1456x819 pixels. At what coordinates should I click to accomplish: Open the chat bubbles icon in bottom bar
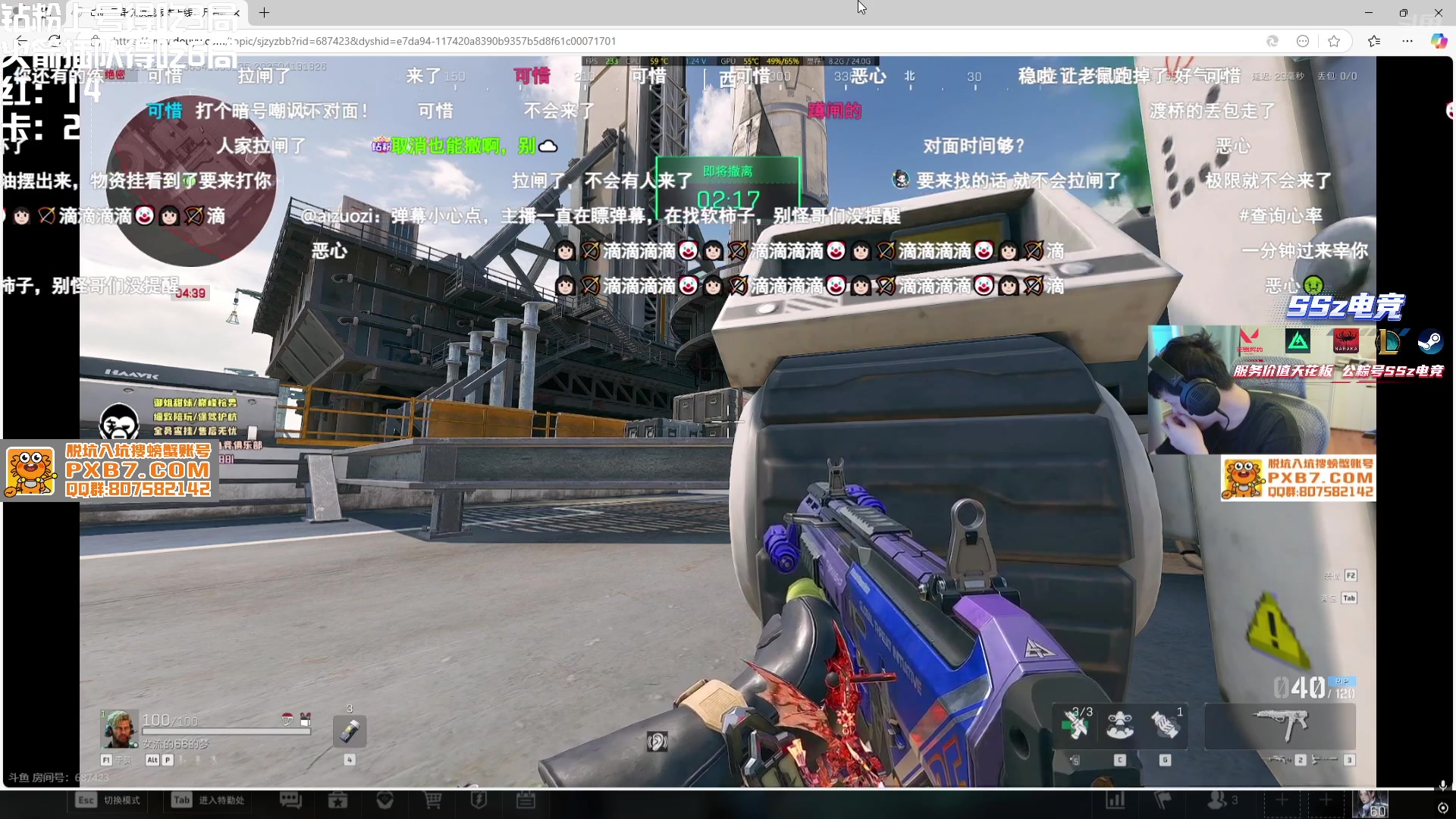pos(290,800)
